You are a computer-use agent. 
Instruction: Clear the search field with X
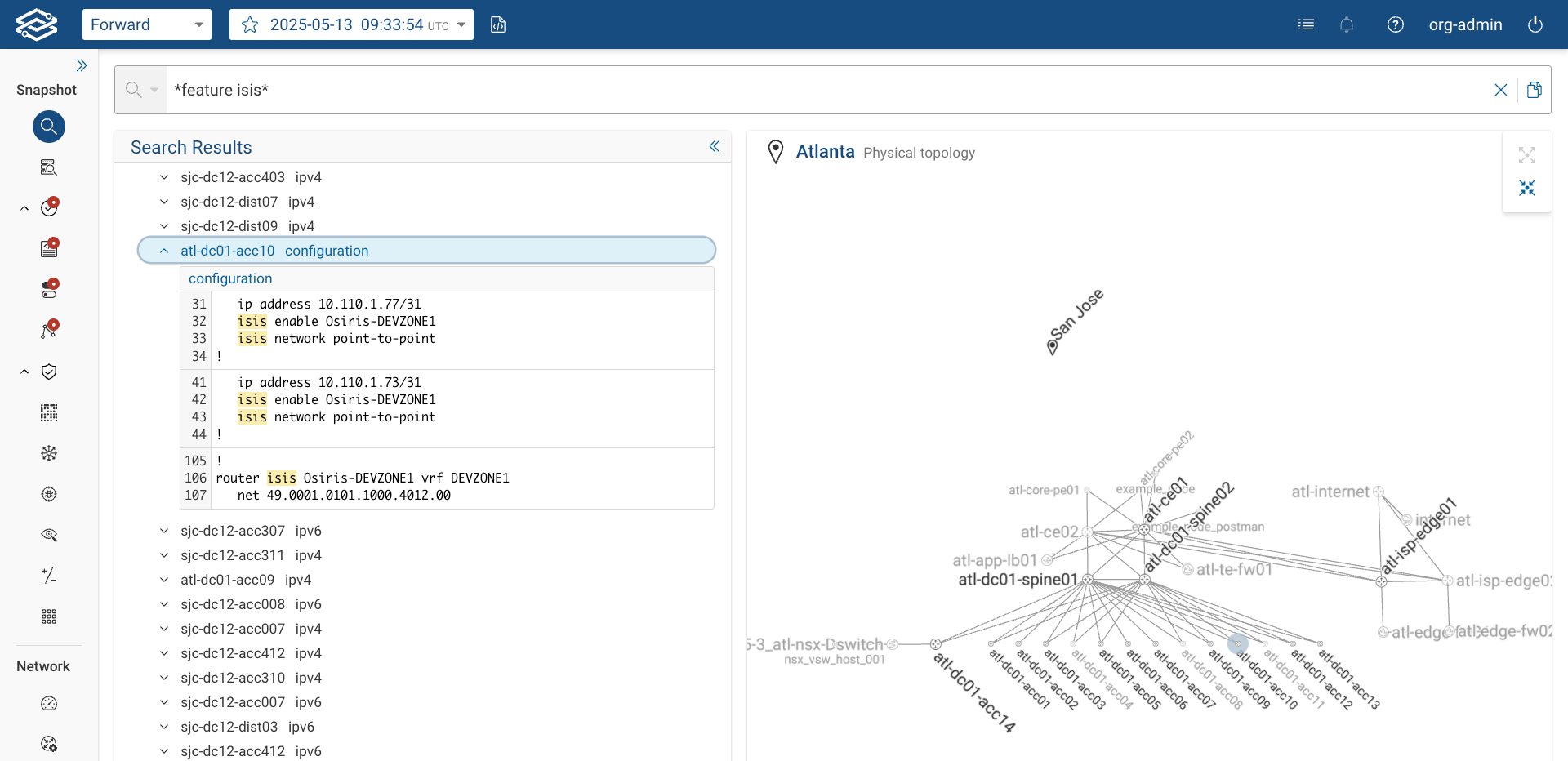pos(1501,90)
